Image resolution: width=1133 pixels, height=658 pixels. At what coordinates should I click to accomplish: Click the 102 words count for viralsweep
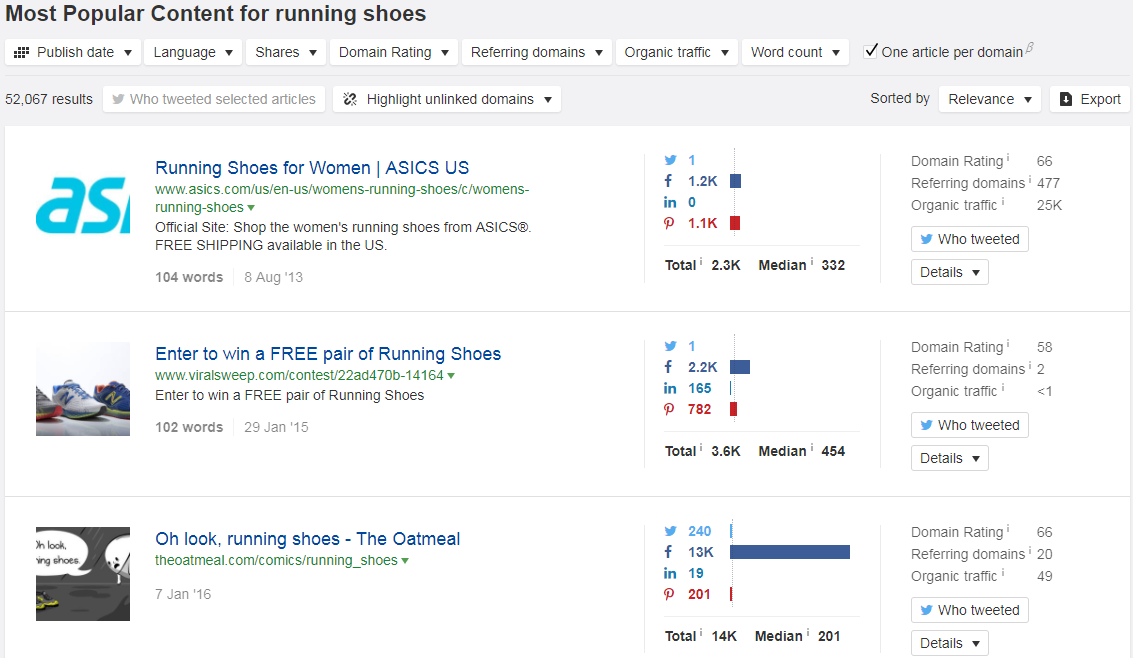coord(189,427)
